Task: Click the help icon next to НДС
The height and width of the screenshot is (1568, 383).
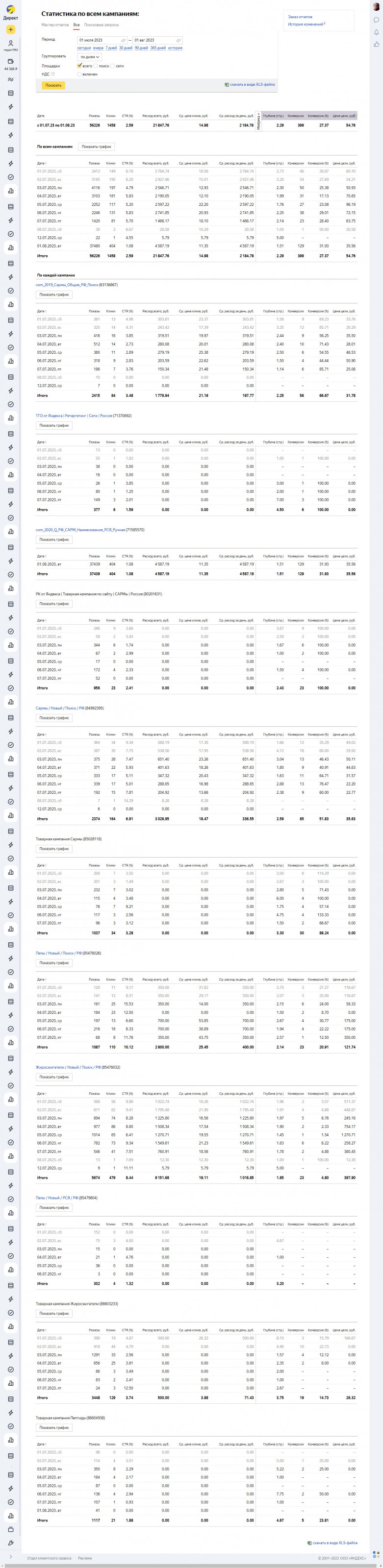Action: click(53, 73)
